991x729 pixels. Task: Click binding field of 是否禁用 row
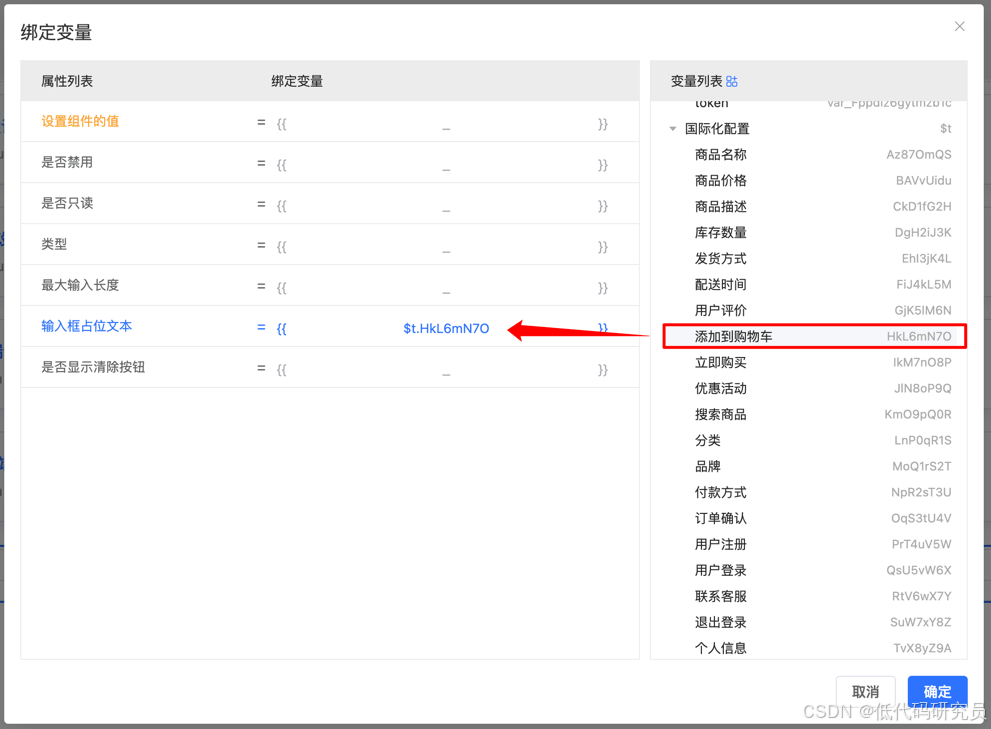pyautogui.click(x=442, y=165)
